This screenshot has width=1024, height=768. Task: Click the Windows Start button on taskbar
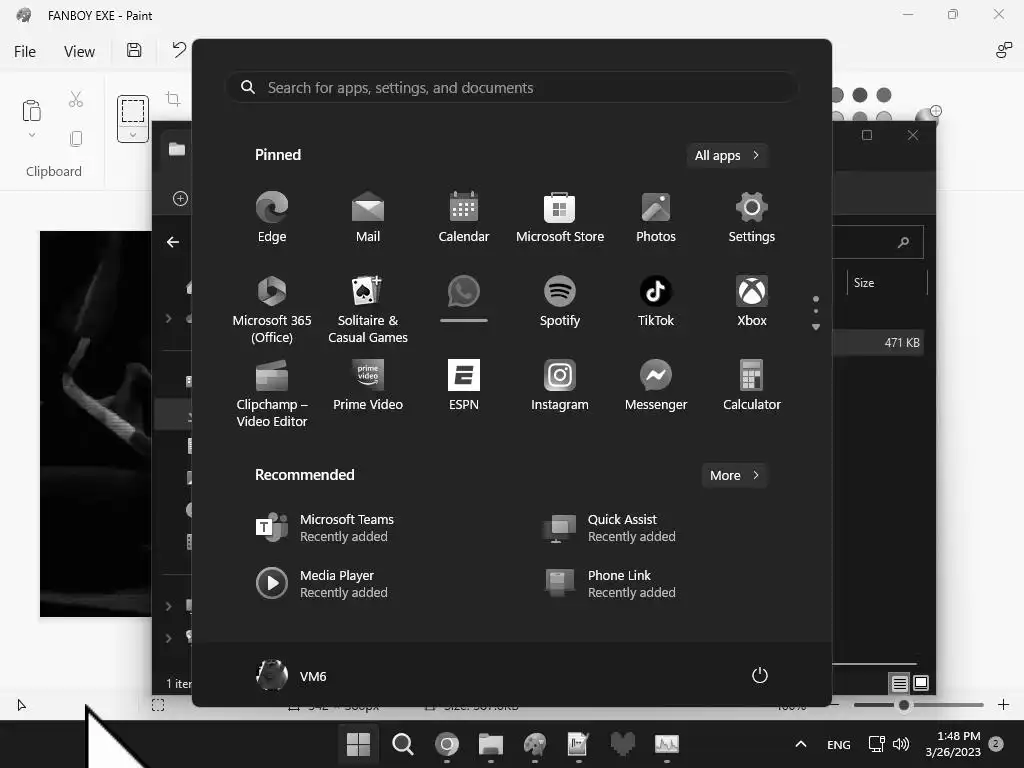click(359, 744)
